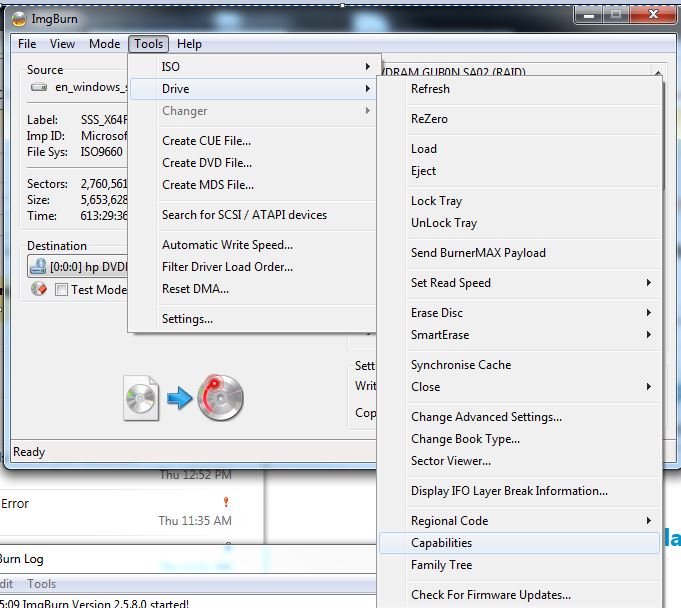The image size is (681, 608).
Task: Click the Sectors value 2,760,561
Action: point(104,184)
